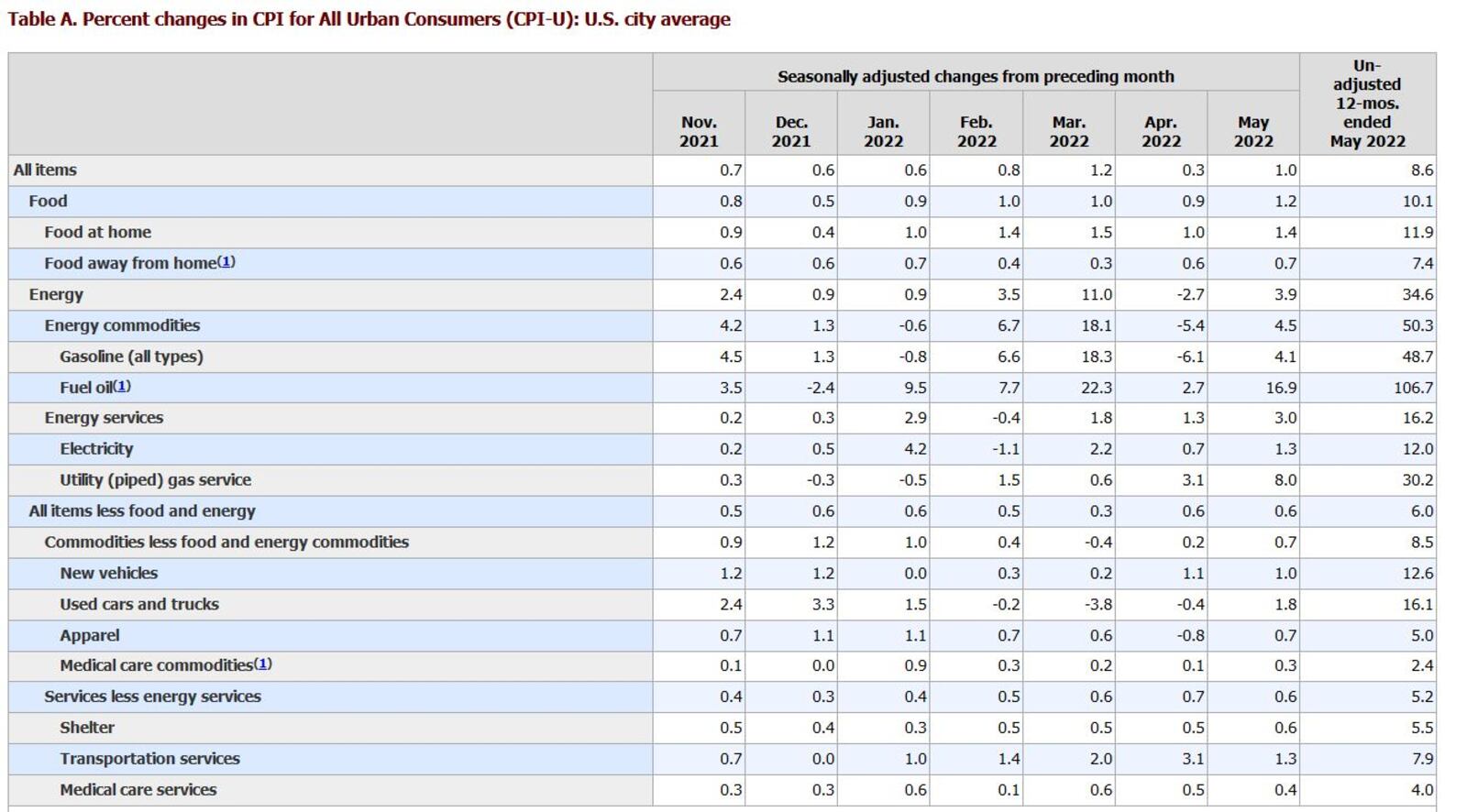Select the 'Electricity' row label

coord(96,449)
